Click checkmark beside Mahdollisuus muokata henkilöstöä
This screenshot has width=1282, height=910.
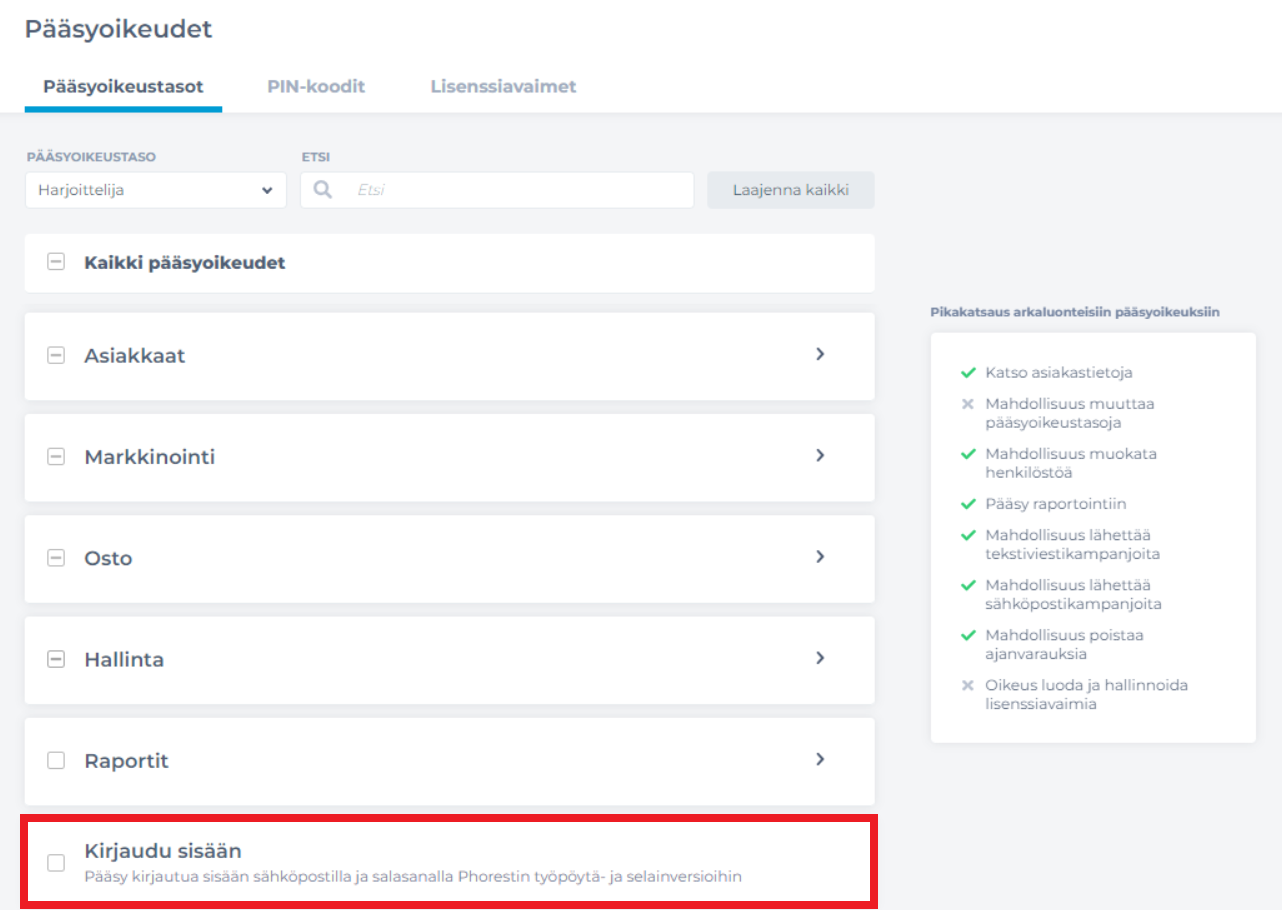(x=967, y=454)
